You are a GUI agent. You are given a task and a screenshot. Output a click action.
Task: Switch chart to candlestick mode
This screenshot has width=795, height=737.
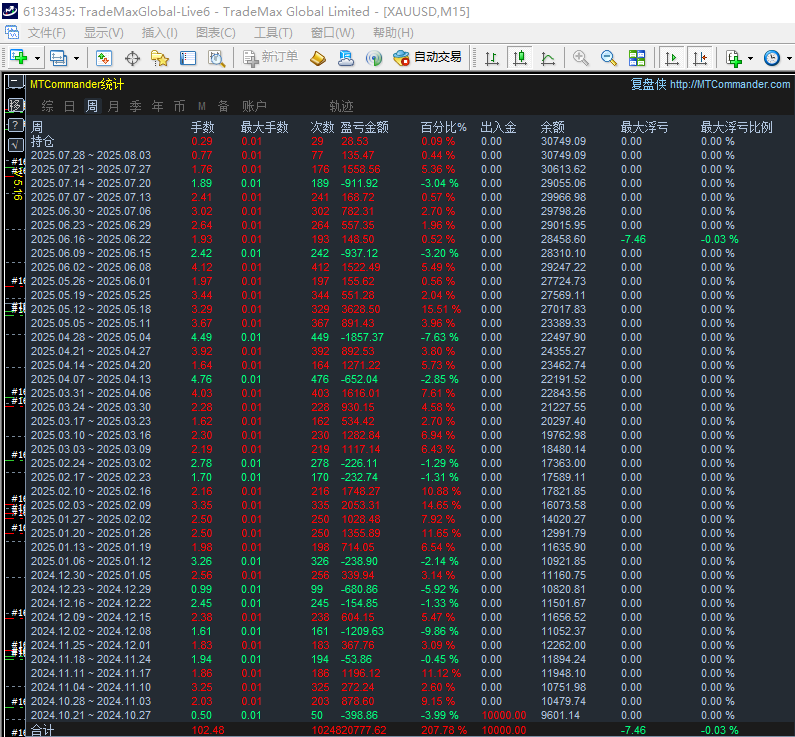click(519, 58)
